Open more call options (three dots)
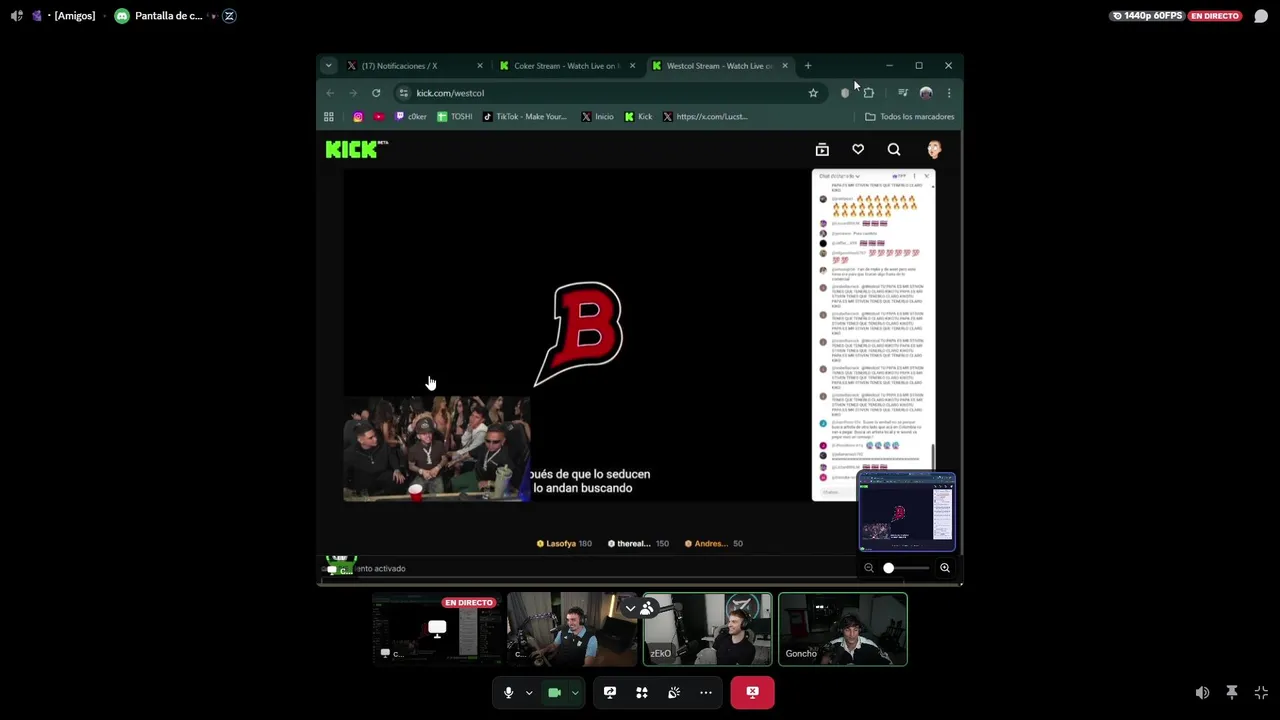 706,692
